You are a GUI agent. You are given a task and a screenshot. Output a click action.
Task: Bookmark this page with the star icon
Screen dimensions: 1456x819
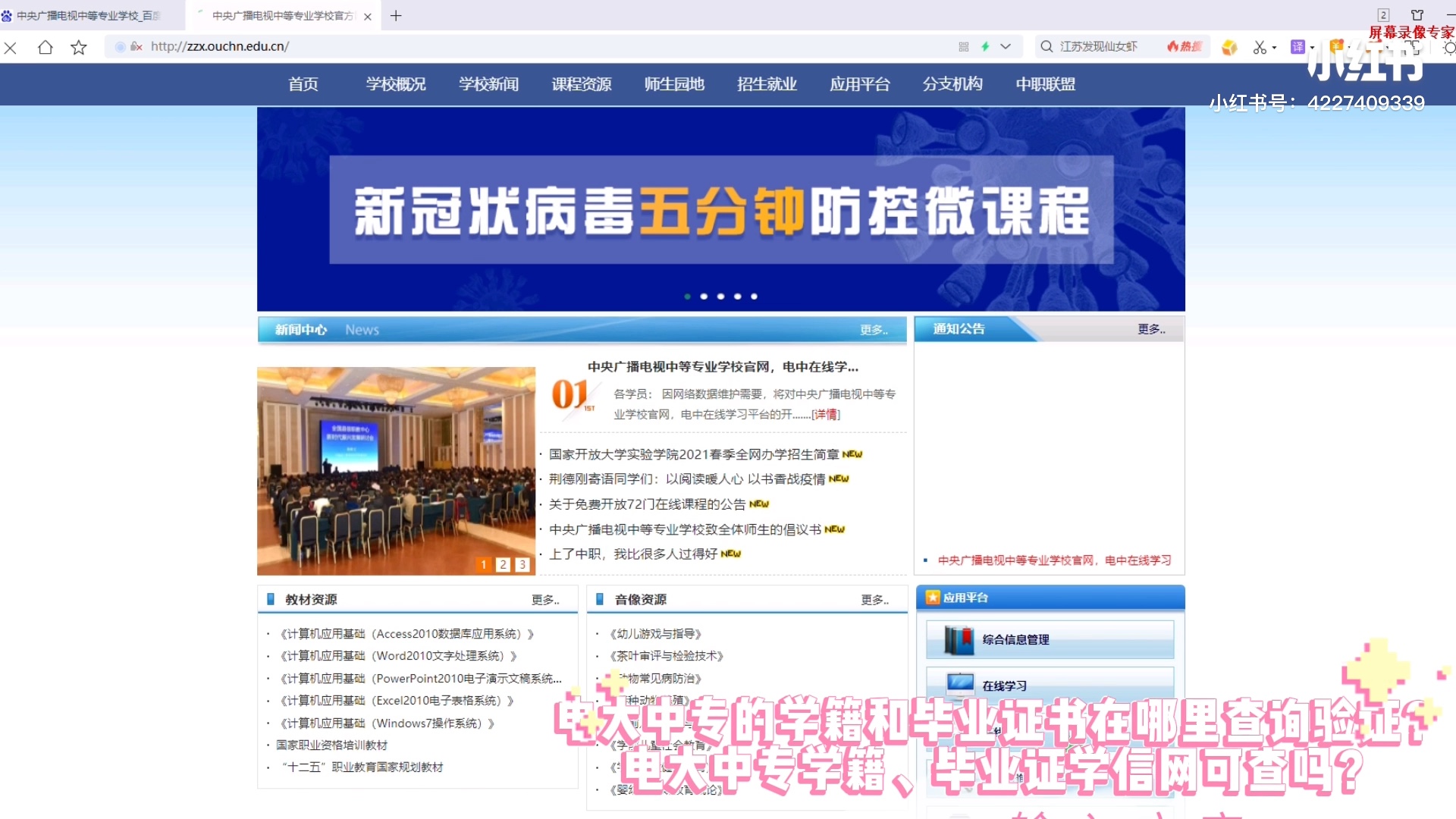(x=79, y=48)
